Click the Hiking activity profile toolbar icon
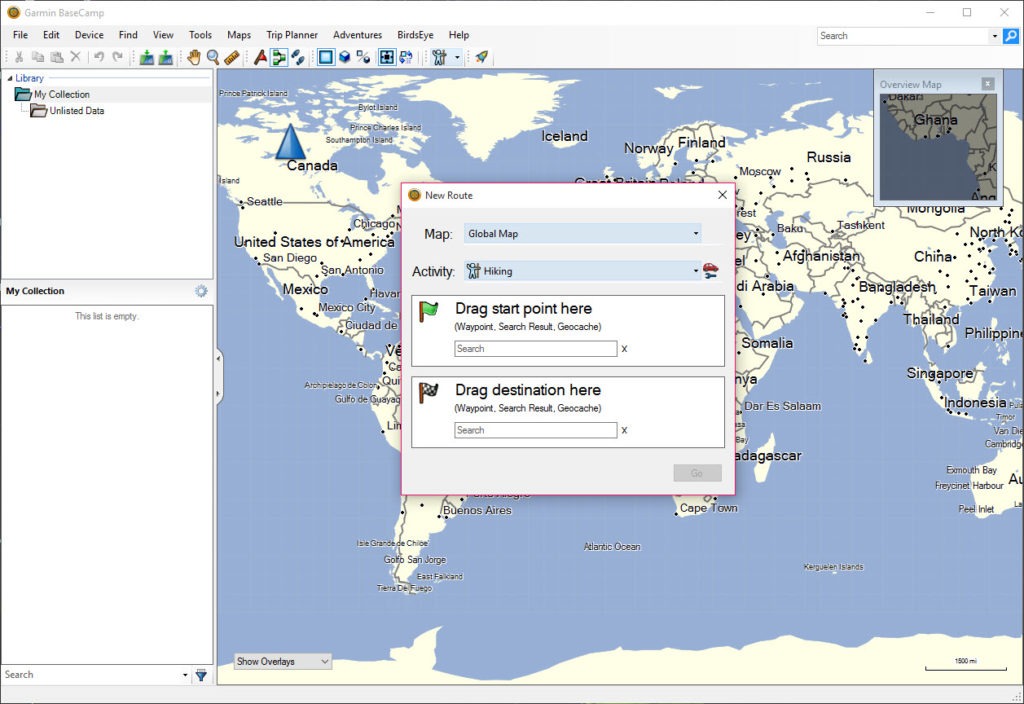 (x=439, y=57)
